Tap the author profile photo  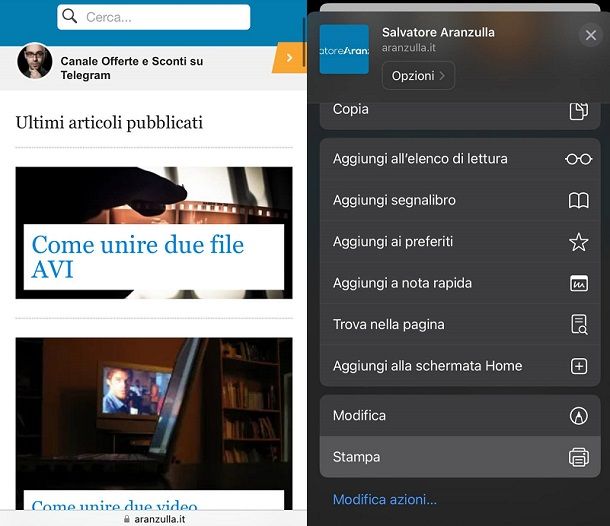coord(35,61)
